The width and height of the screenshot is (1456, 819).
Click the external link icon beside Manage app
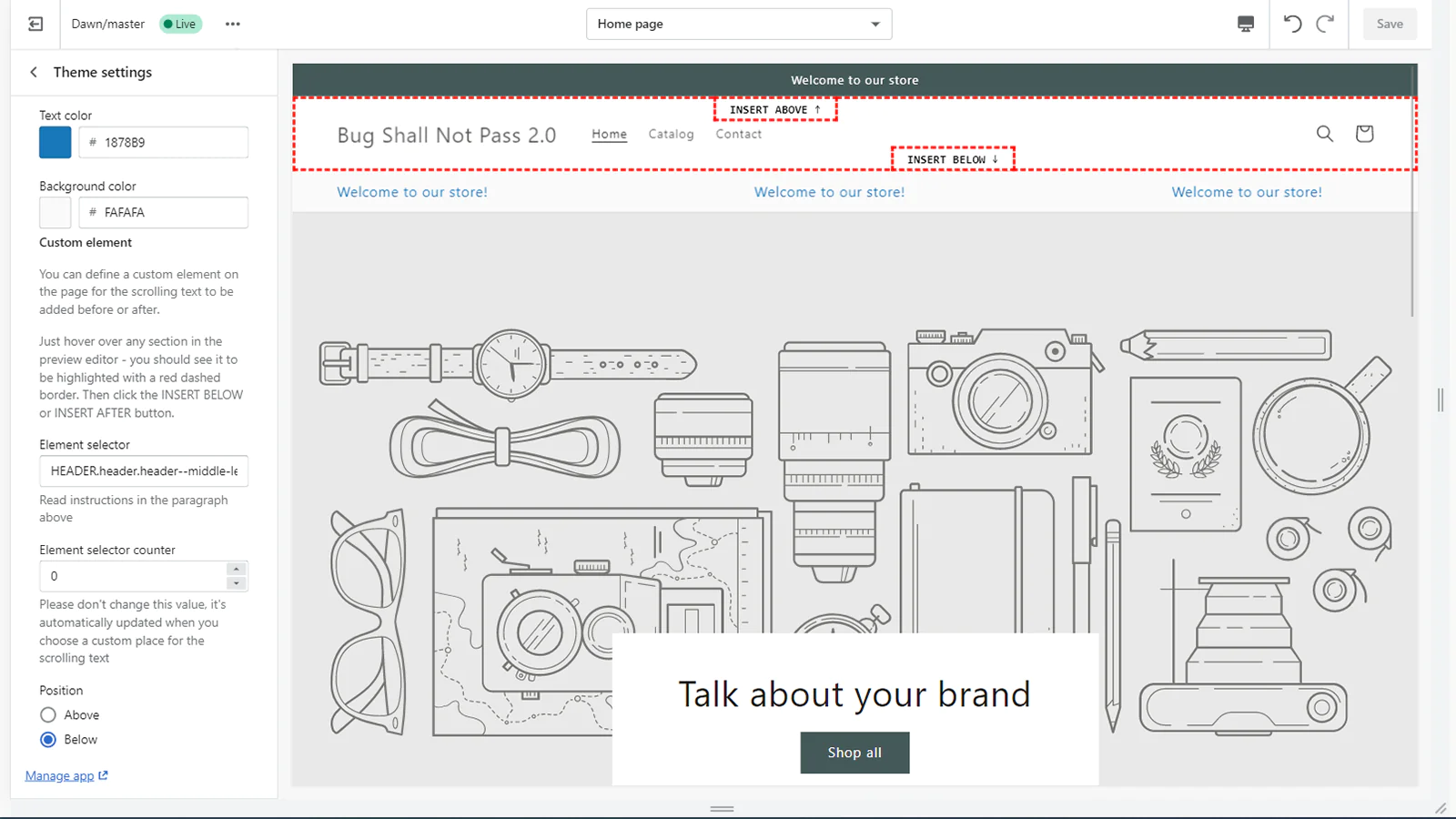(x=103, y=775)
